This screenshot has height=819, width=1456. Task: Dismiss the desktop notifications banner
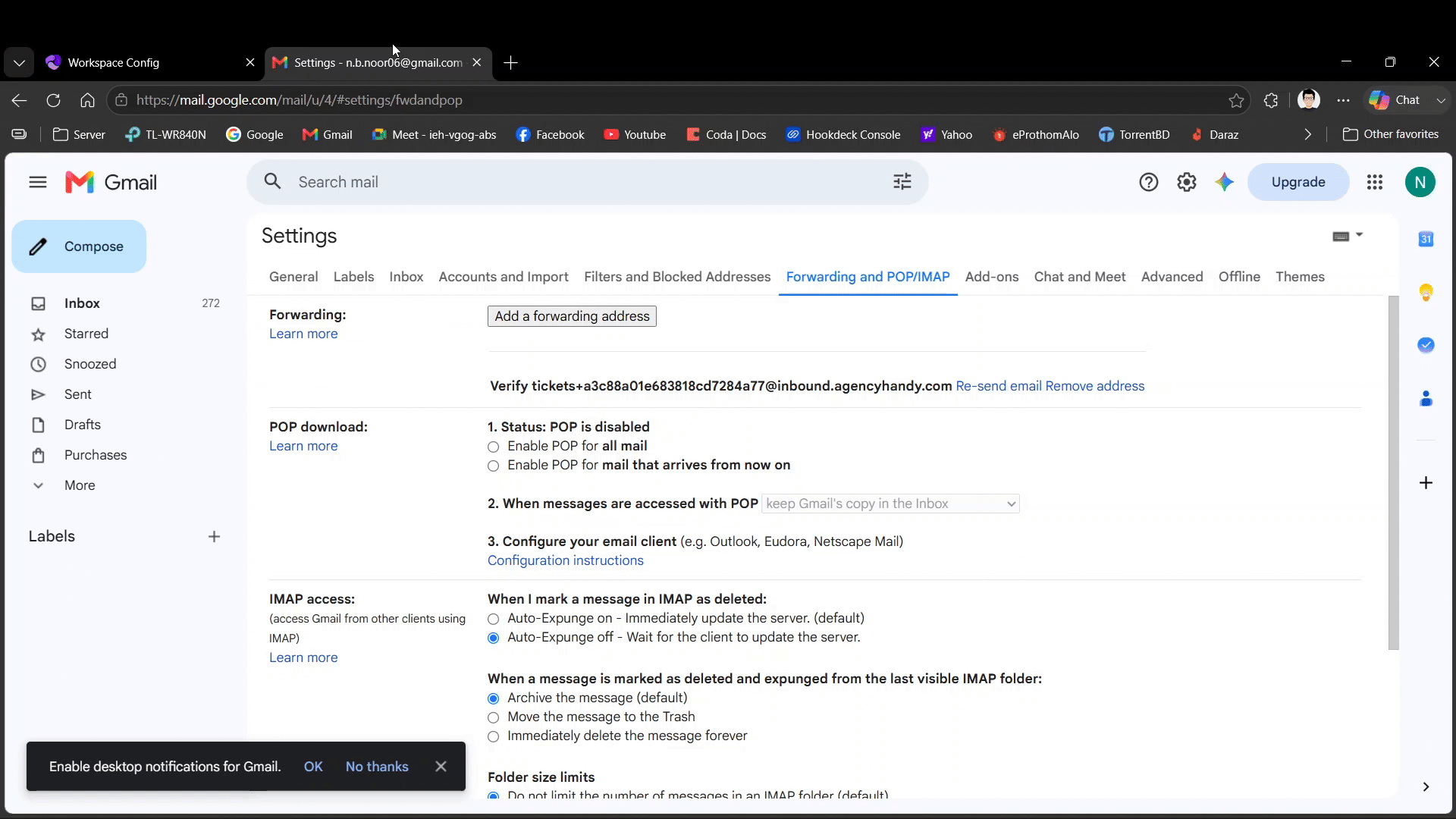[441, 767]
